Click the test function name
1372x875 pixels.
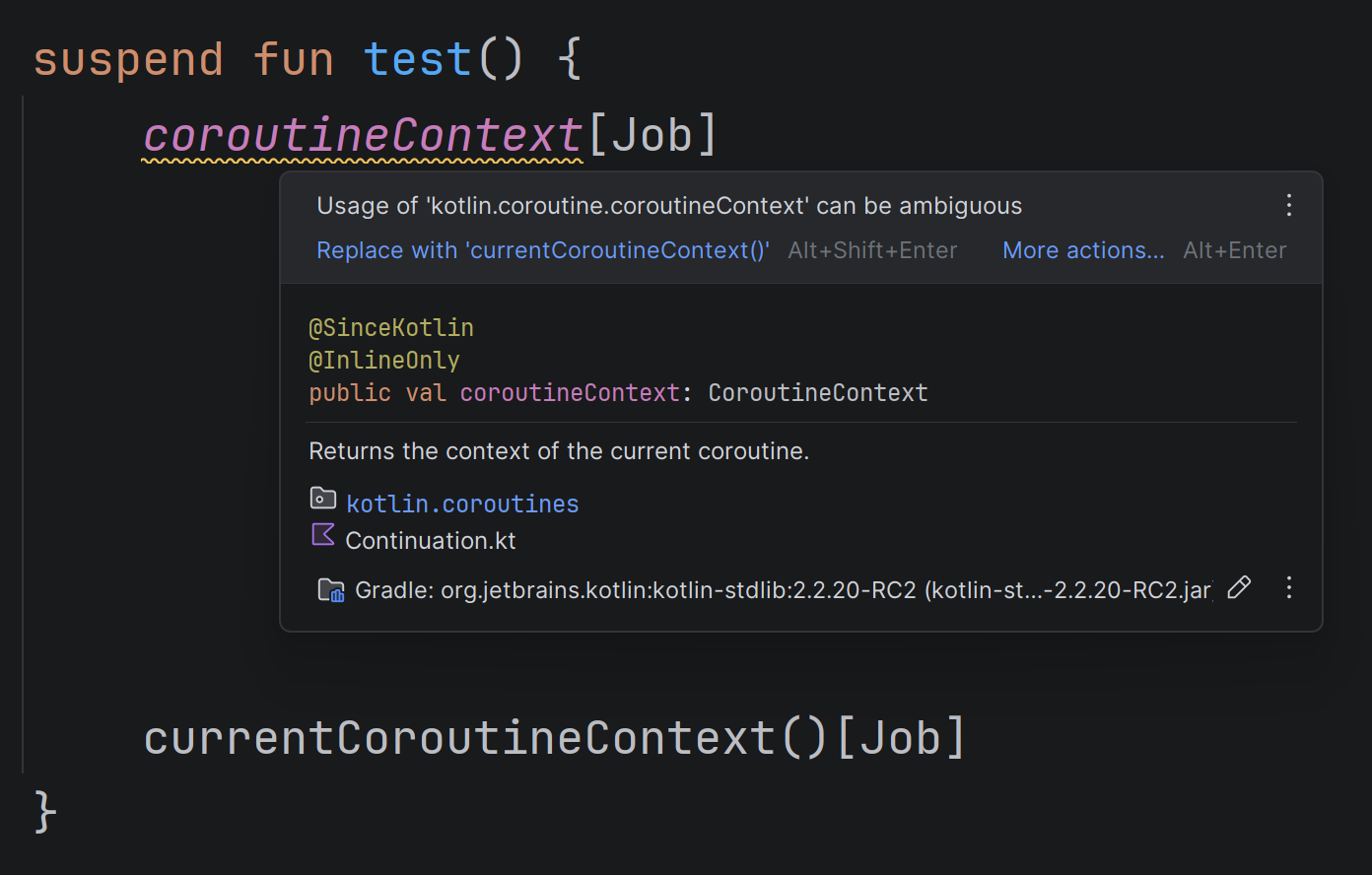click(x=418, y=59)
